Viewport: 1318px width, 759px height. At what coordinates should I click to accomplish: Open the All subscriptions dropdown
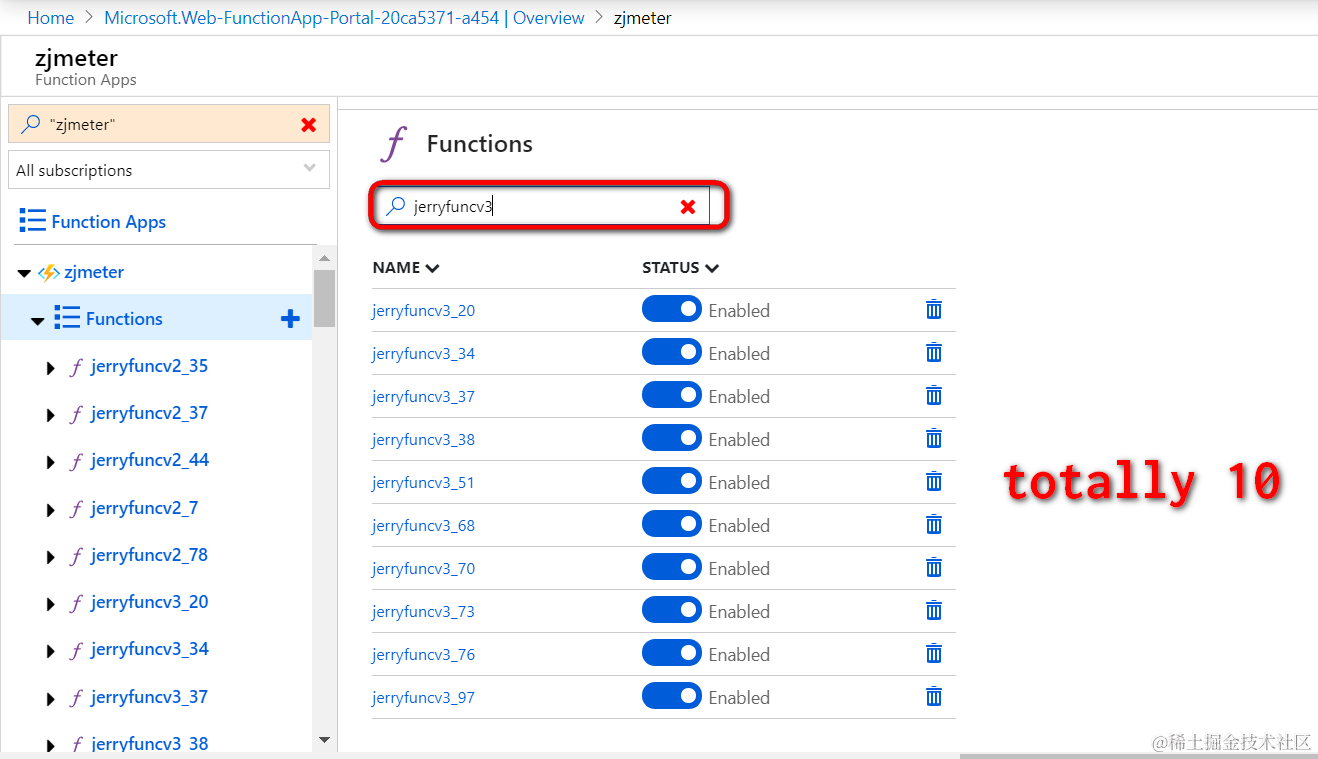[x=169, y=170]
